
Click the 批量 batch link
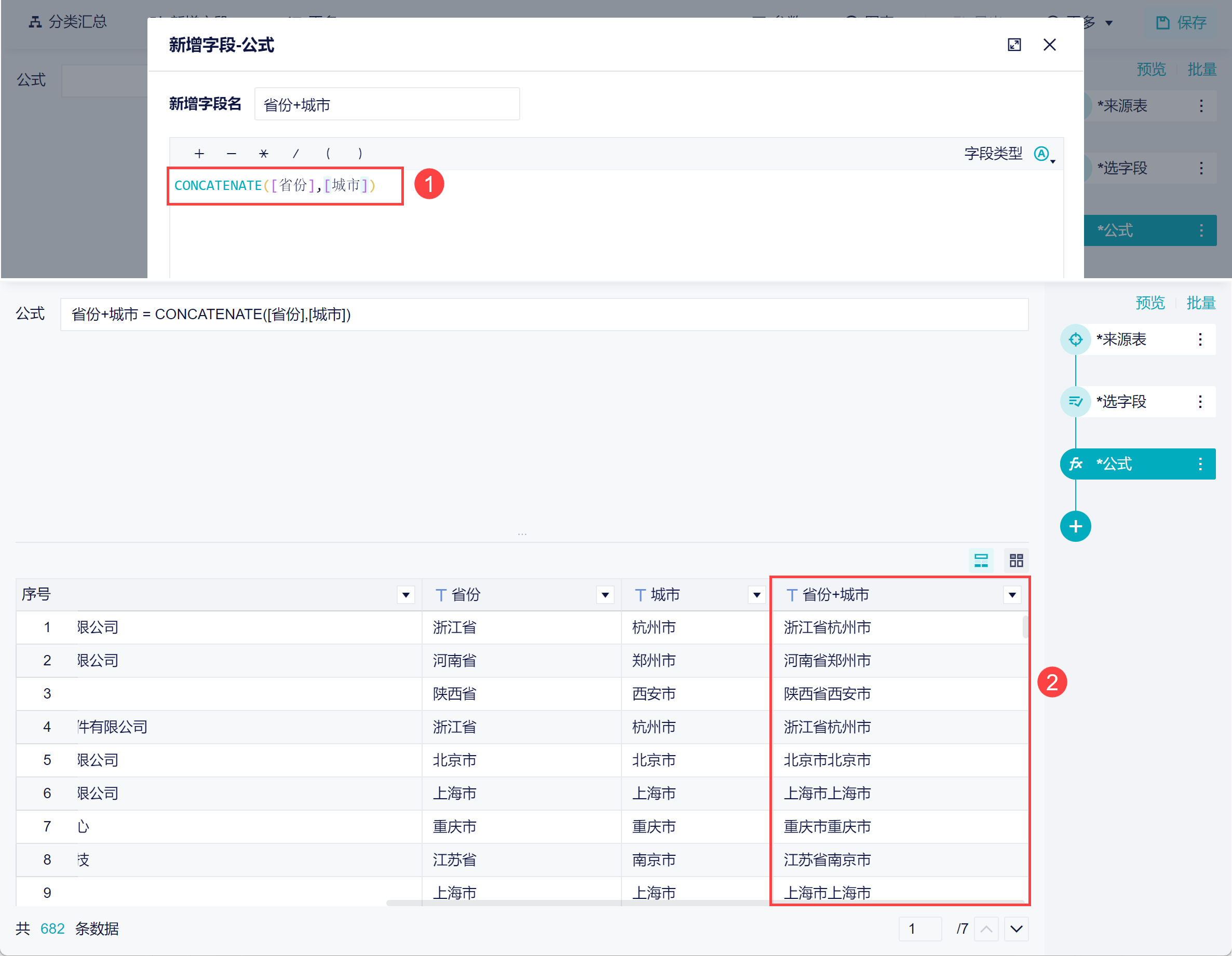click(x=1200, y=303)
